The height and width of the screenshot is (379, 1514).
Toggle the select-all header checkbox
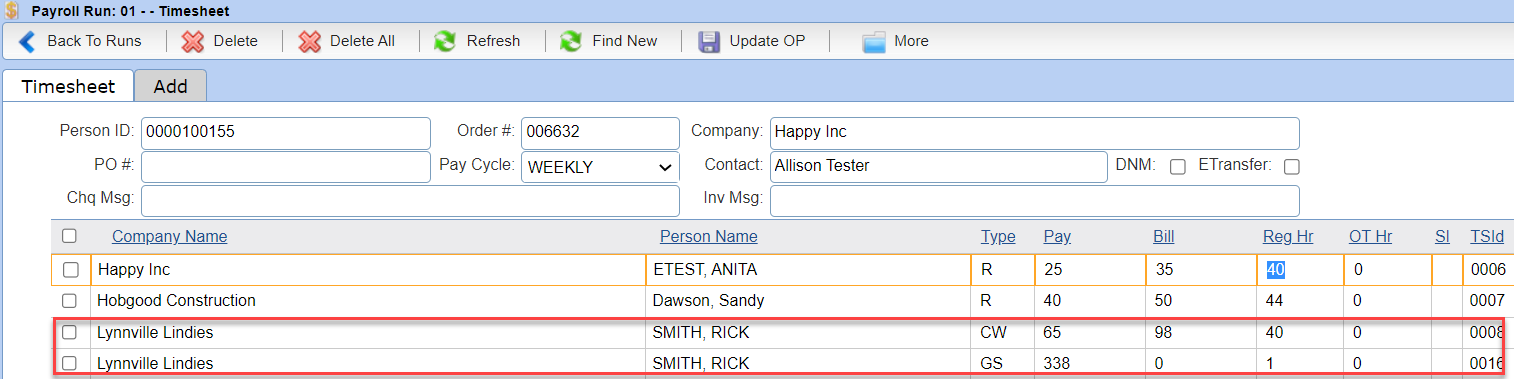(69, 236)
